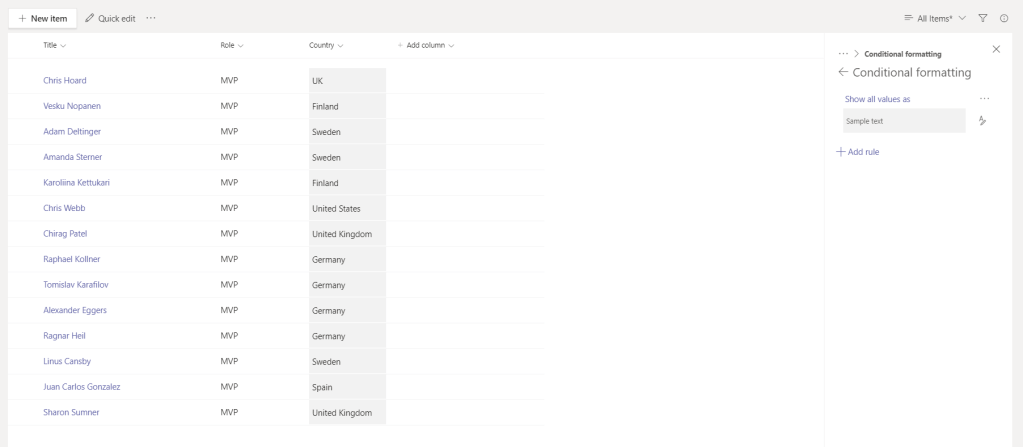The image size is (1023, 447).
Task: Select the Spain country cell
Action: click(x=346, y=387)
